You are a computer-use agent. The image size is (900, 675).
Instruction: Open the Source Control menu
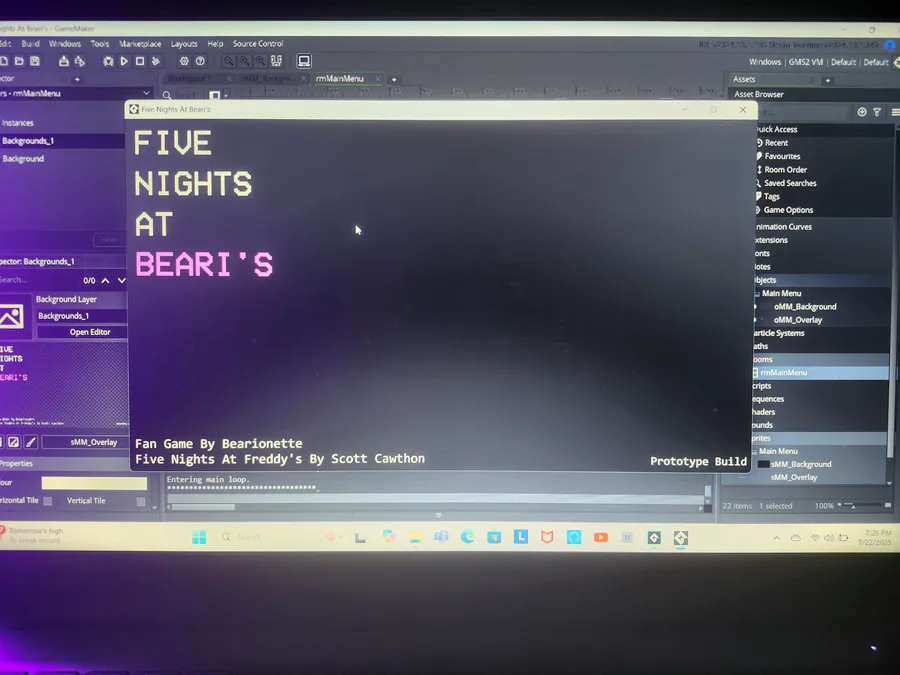258,44
